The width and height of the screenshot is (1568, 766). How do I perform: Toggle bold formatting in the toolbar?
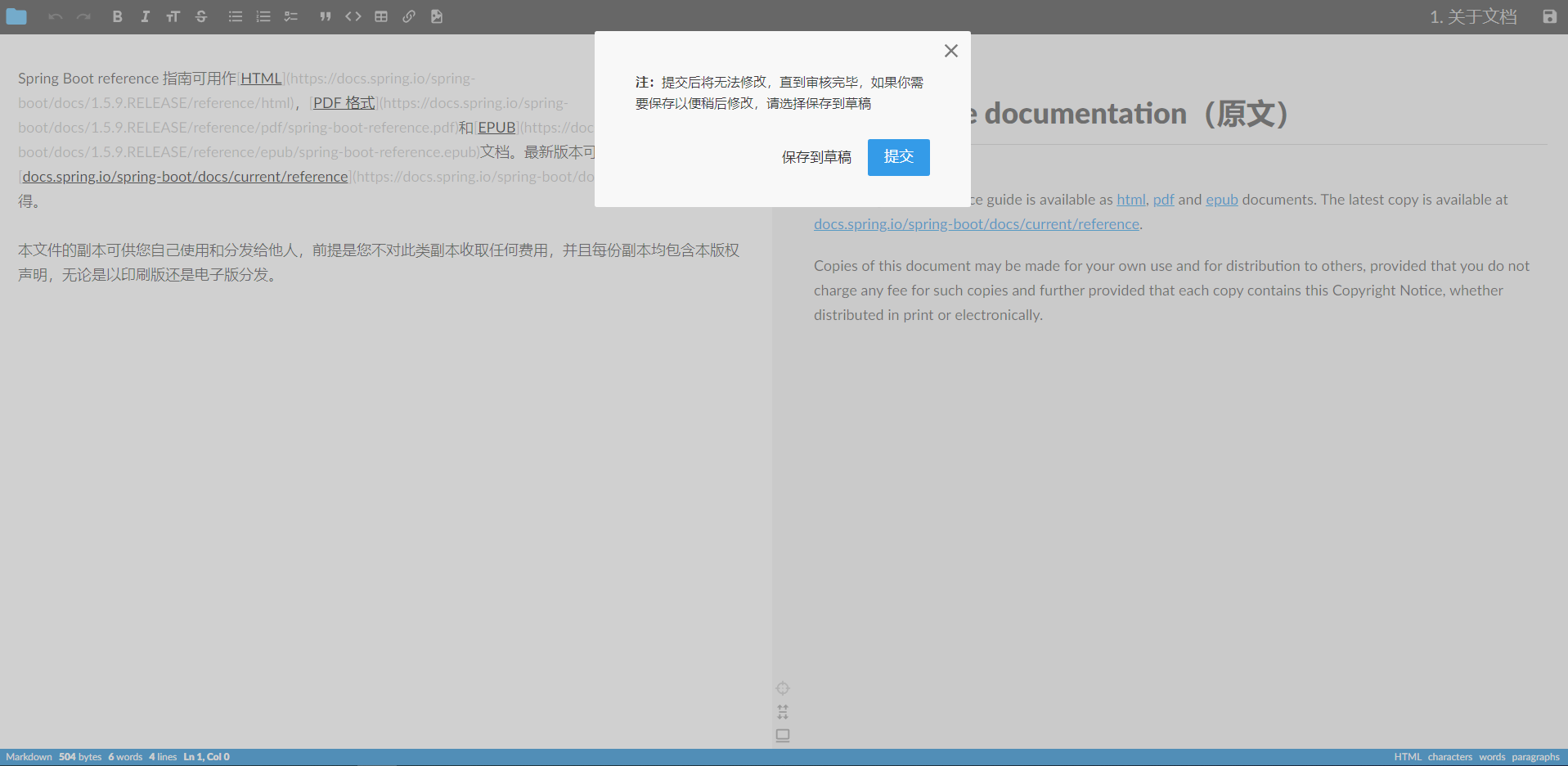[x=117, y=16]
